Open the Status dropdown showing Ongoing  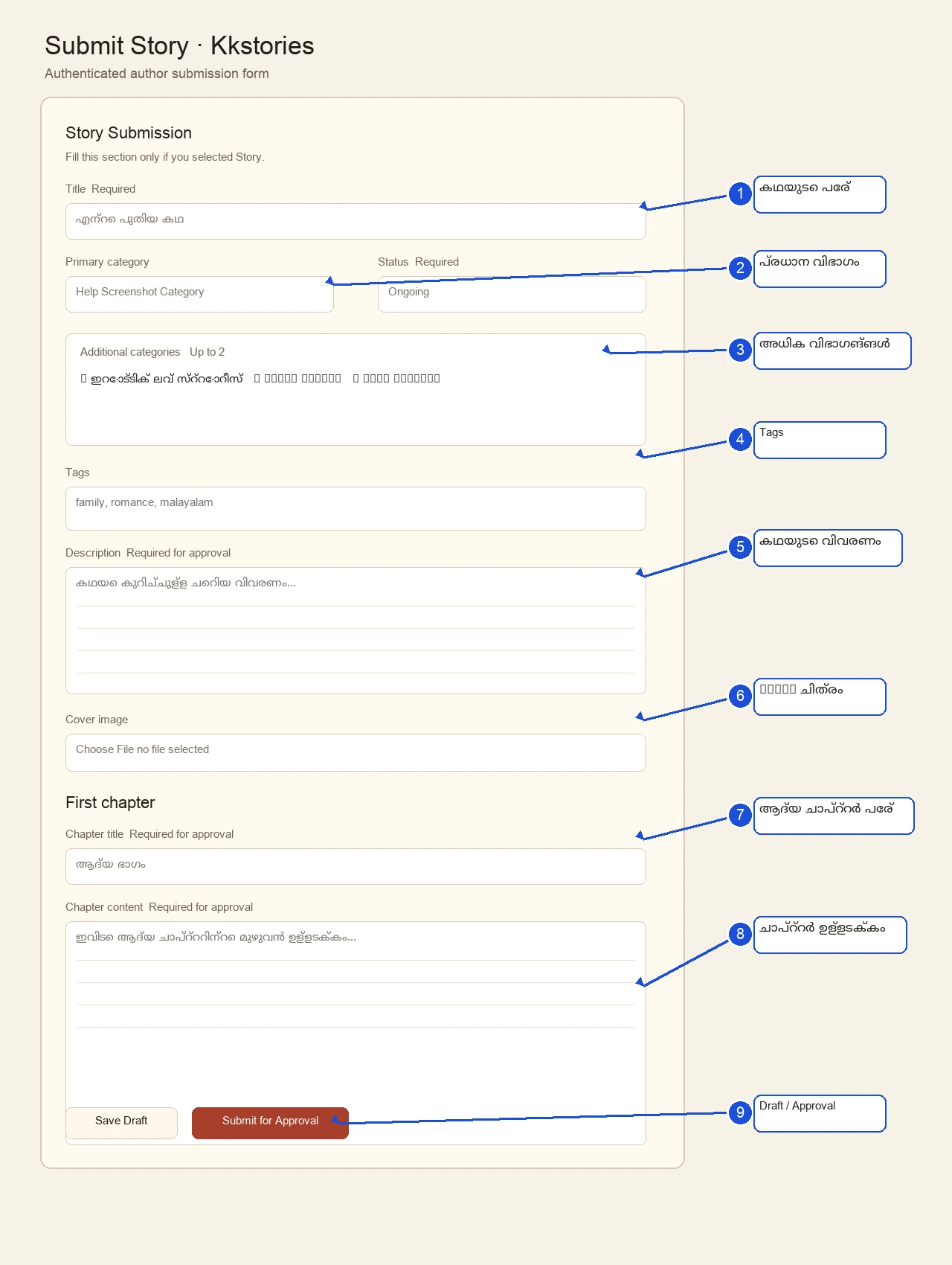tap(512, 294)
